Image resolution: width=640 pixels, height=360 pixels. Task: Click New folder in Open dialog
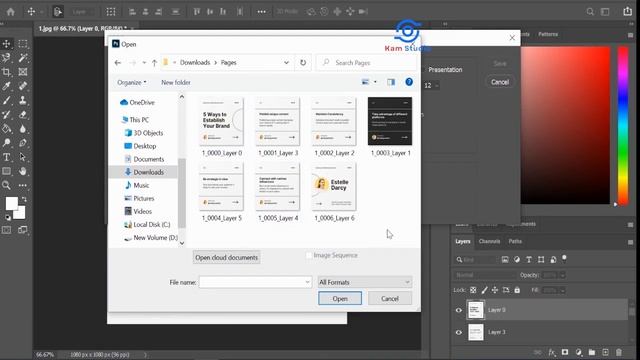tap(176, 82)
